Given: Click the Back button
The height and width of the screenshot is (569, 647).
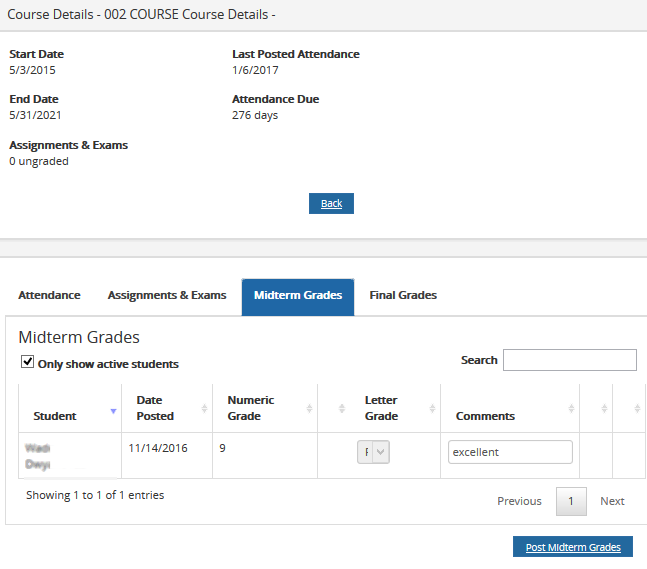Looking at the screenshot, I should (331, 204).
